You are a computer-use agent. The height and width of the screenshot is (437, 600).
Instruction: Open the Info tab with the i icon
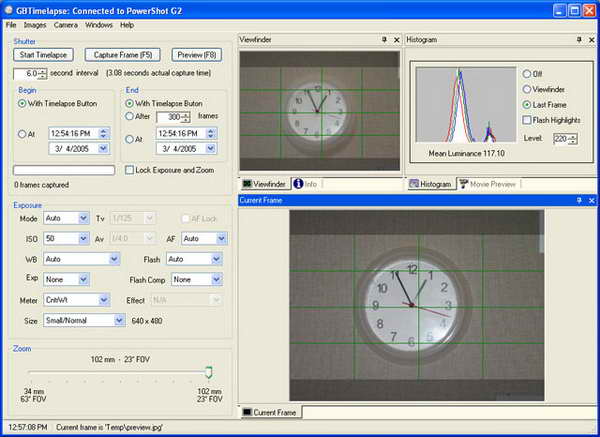click(305, 184)
